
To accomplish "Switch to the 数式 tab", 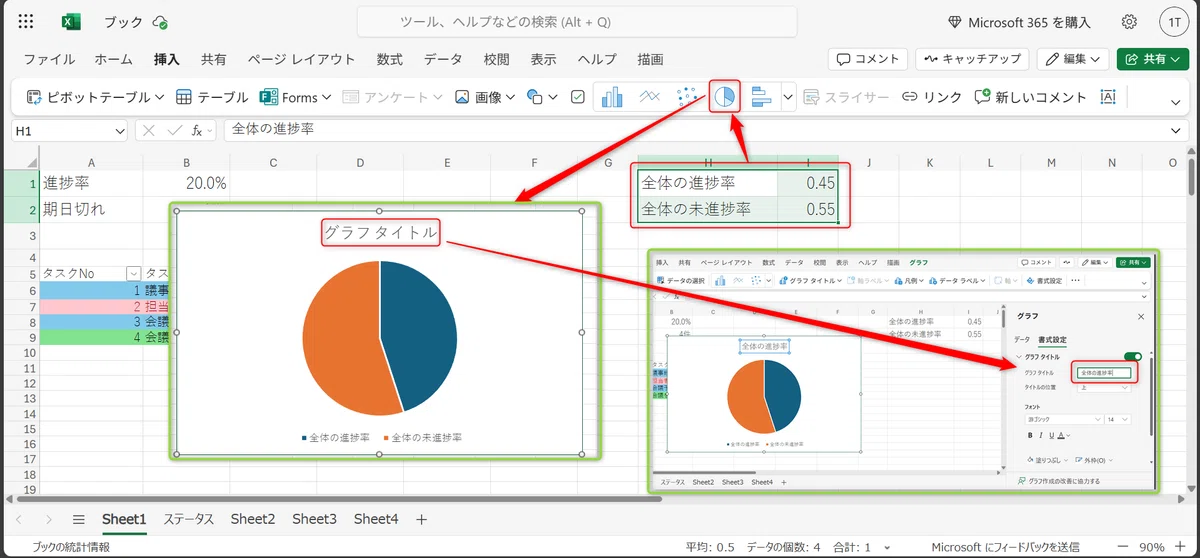I will 390,59.
